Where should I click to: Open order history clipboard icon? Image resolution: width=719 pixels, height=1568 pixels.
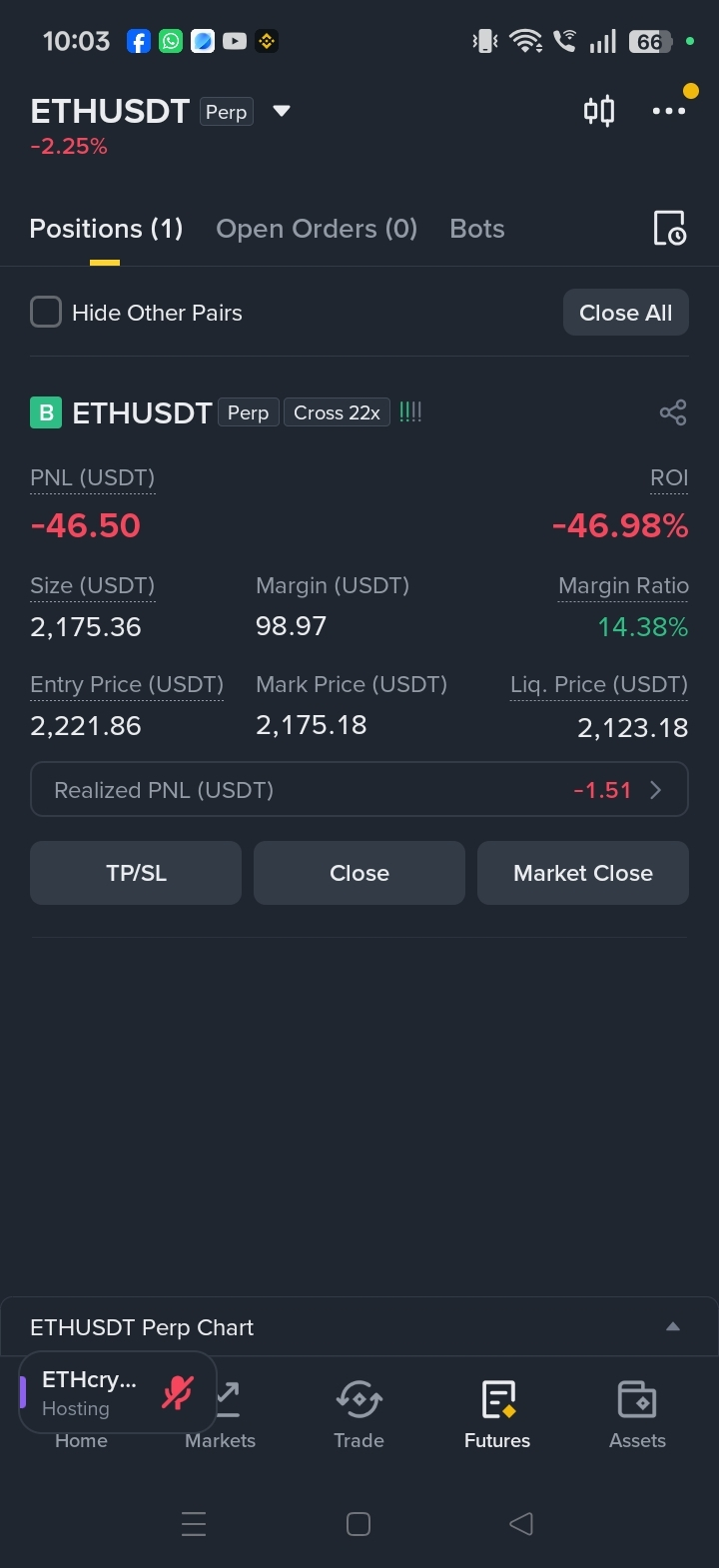pyautogui.click(x=669, y=229)
